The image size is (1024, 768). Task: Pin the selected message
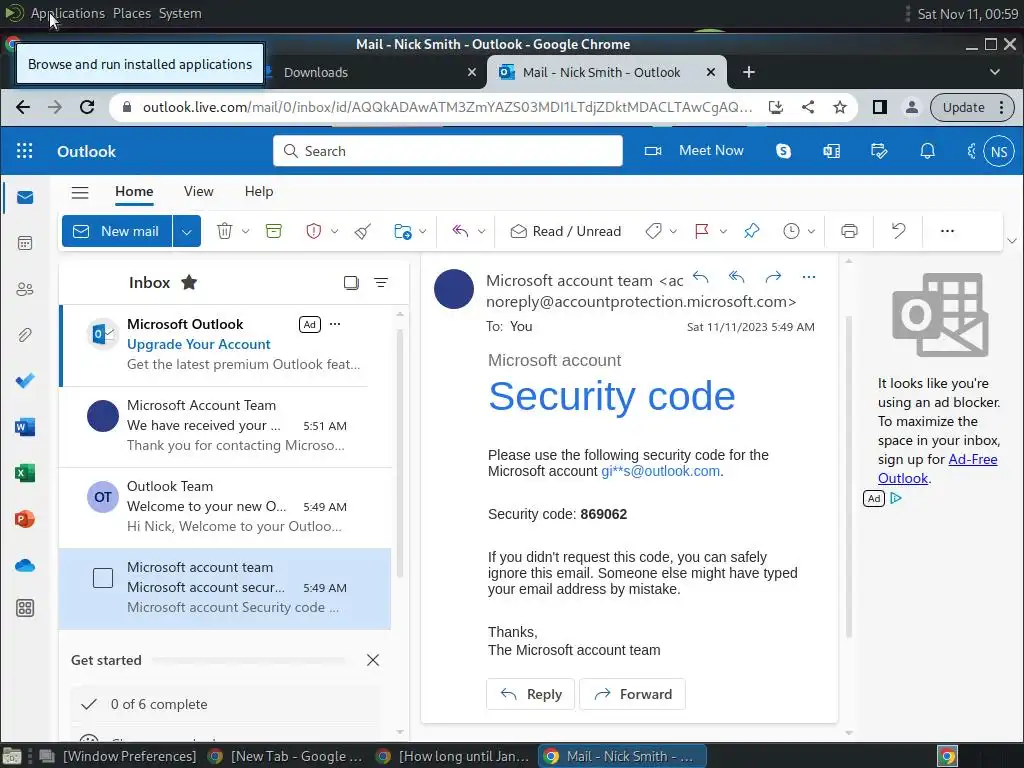(752, 231)
